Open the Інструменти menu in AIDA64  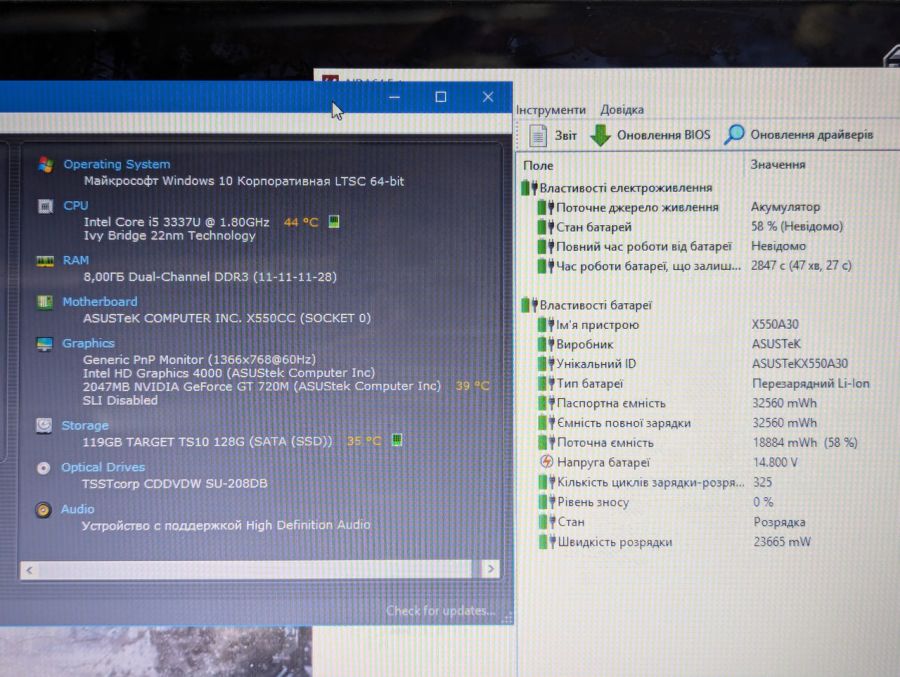tap(550, 110)
